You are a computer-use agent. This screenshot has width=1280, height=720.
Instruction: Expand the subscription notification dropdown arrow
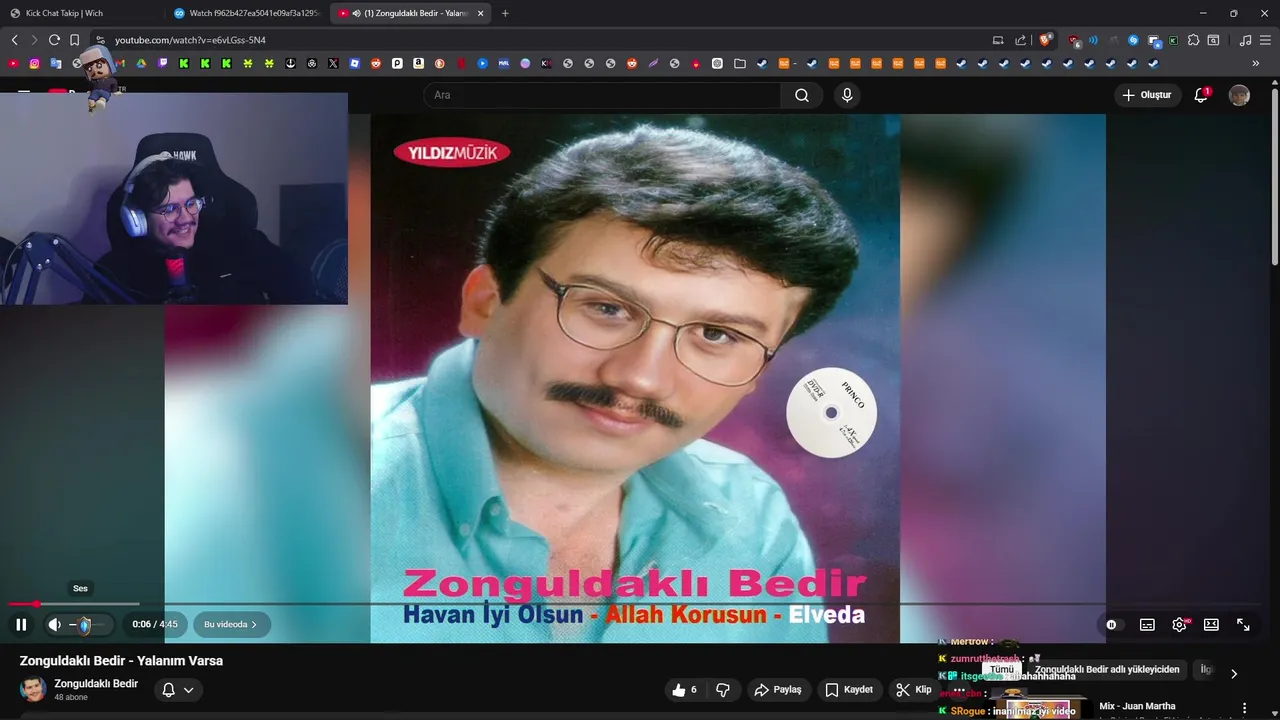pos(188,690)
